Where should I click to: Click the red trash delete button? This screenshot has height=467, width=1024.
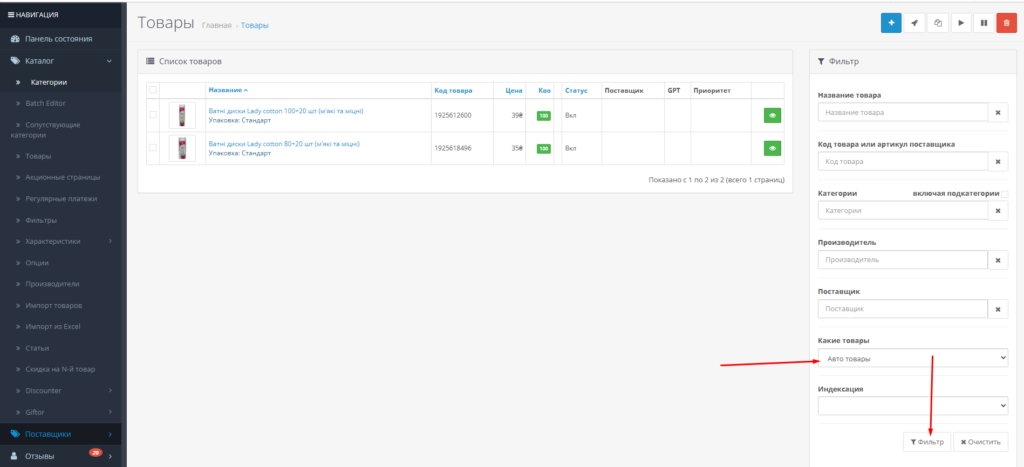[1006, 23]
